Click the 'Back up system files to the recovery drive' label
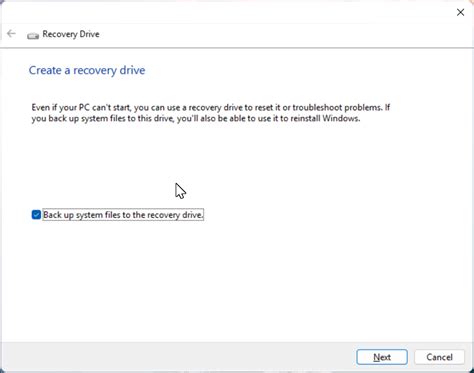This screenshot has height=373, width=474. pyautogui.click(x=123, y=215)
